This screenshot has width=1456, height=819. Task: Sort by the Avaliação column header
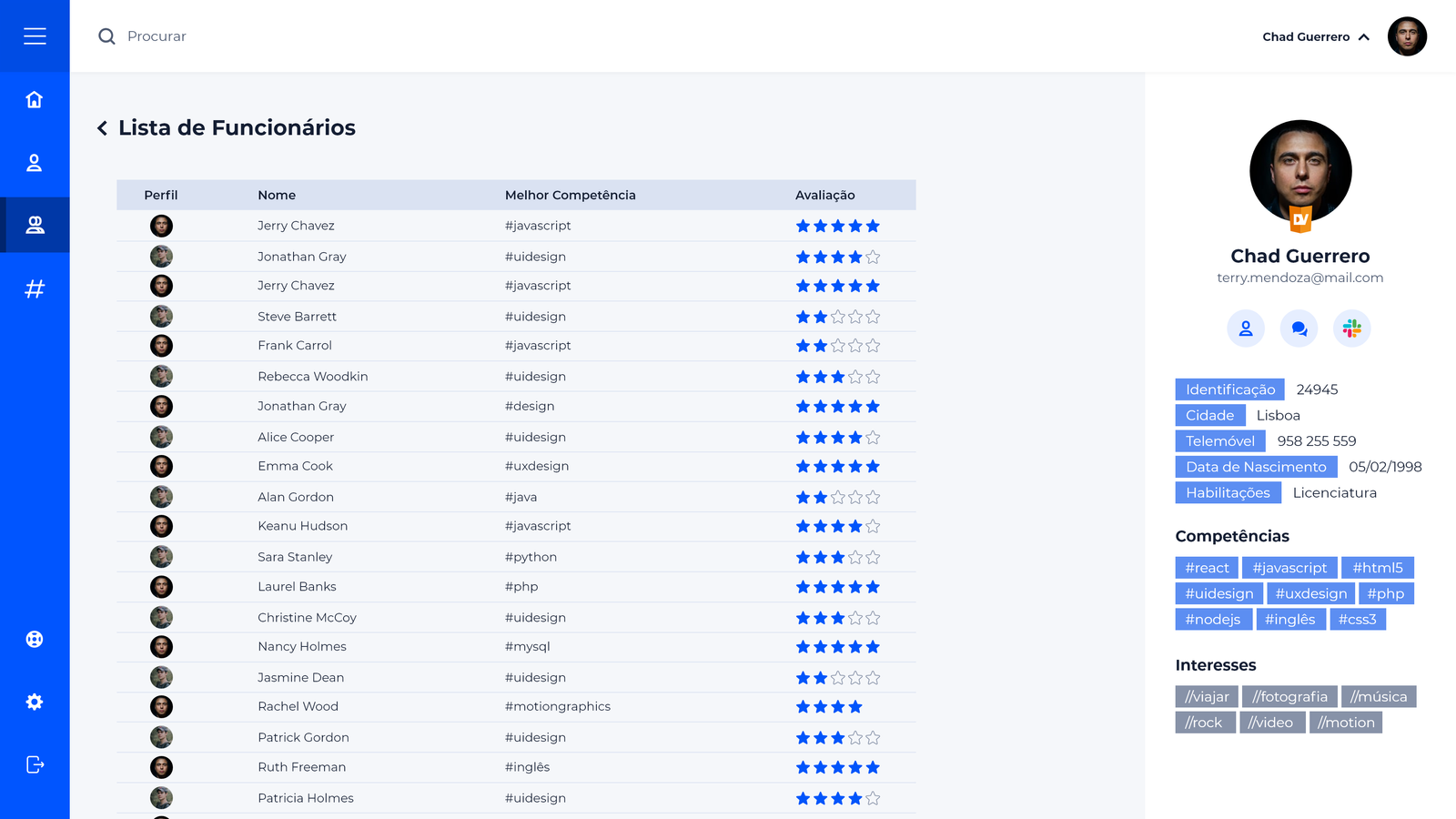(824, 195)
